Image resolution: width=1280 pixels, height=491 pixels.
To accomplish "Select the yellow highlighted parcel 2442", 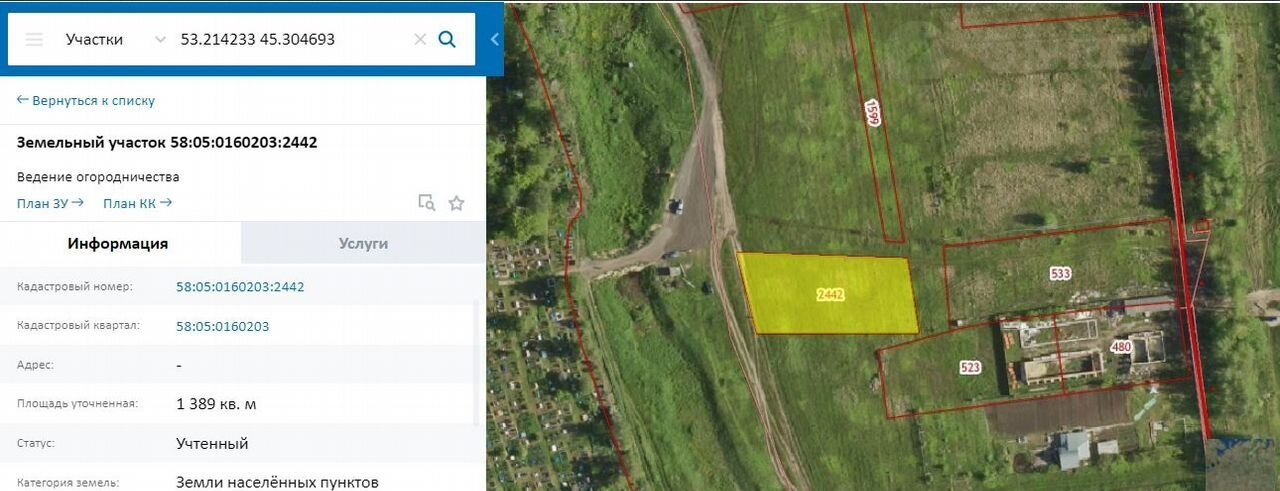I will [828, 294].
